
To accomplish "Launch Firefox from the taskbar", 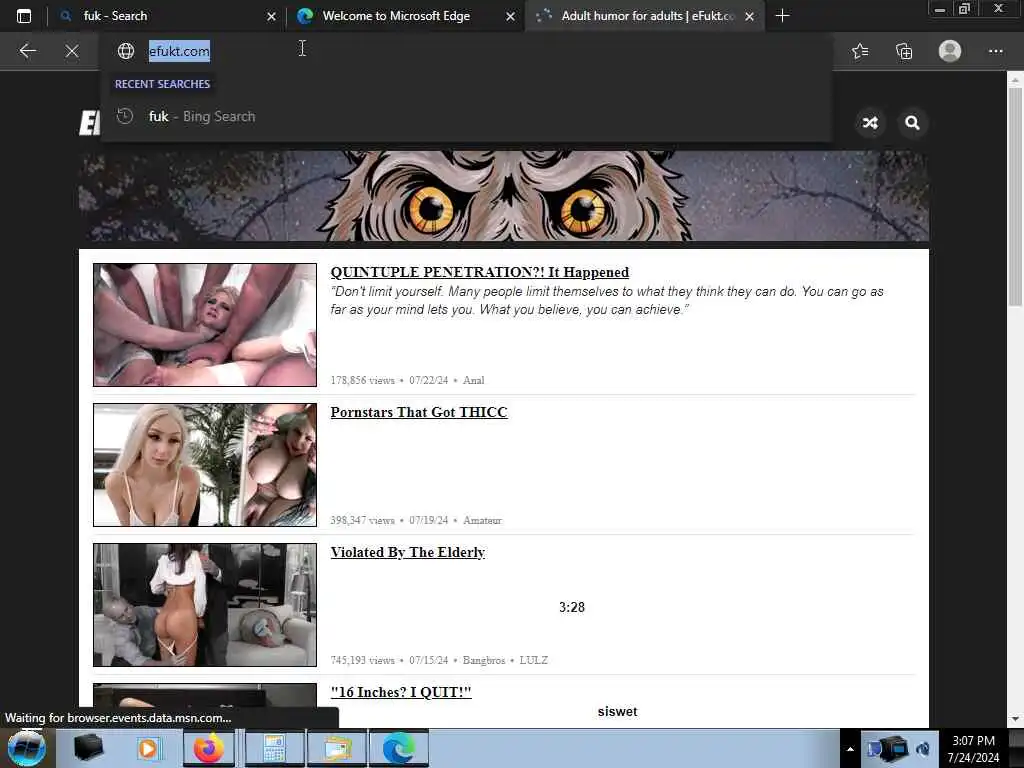I will [x=208, y=748].
